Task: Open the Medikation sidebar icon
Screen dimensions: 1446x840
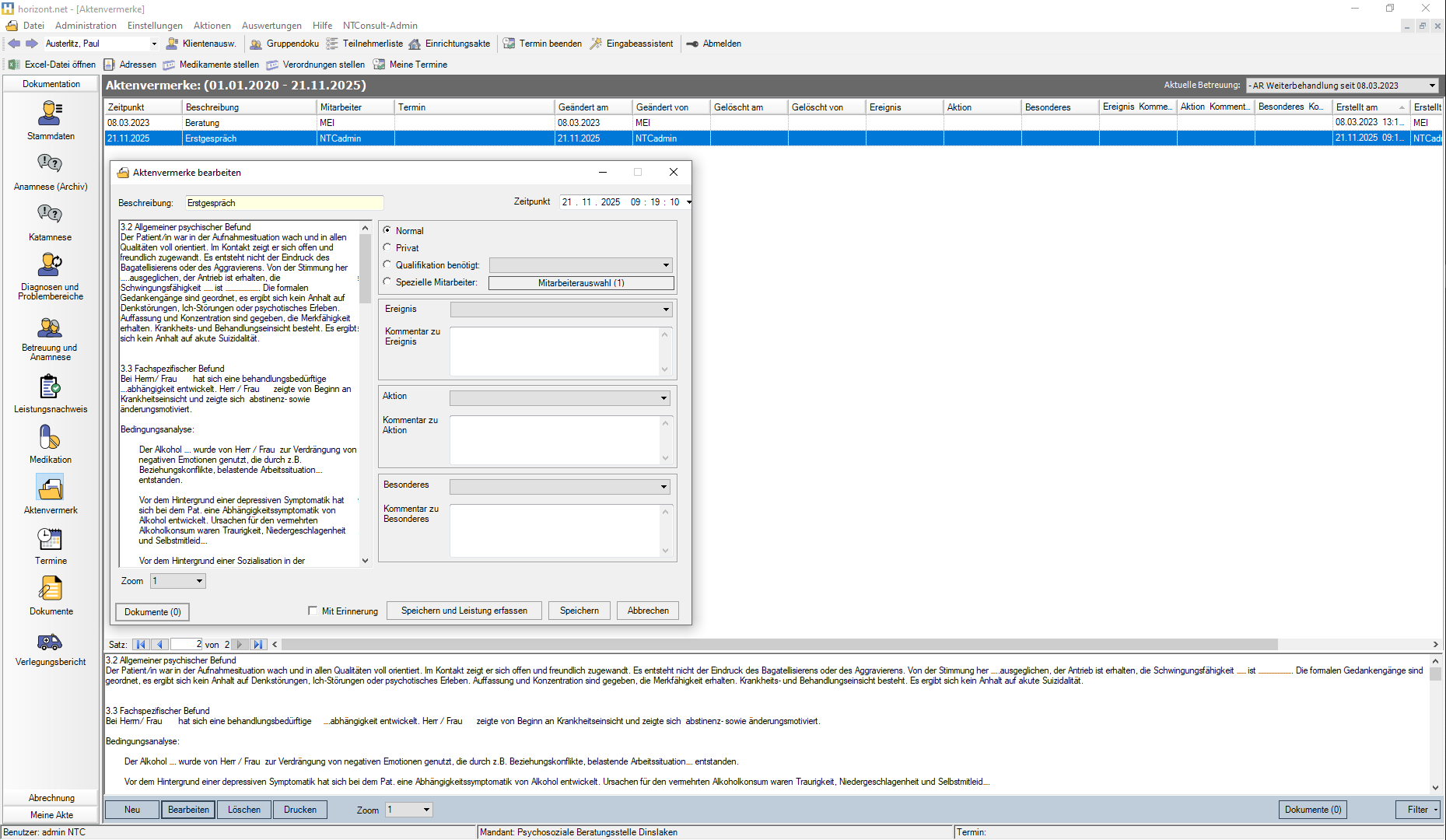Action: point(50,437)
